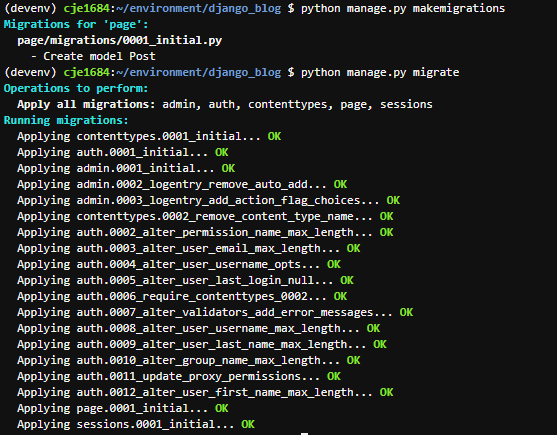Viewport: 557px width, 435px height.
Task: Click the 'auth.0010_alter_group_name_max_length' line
Action: [x=189, y=360]
